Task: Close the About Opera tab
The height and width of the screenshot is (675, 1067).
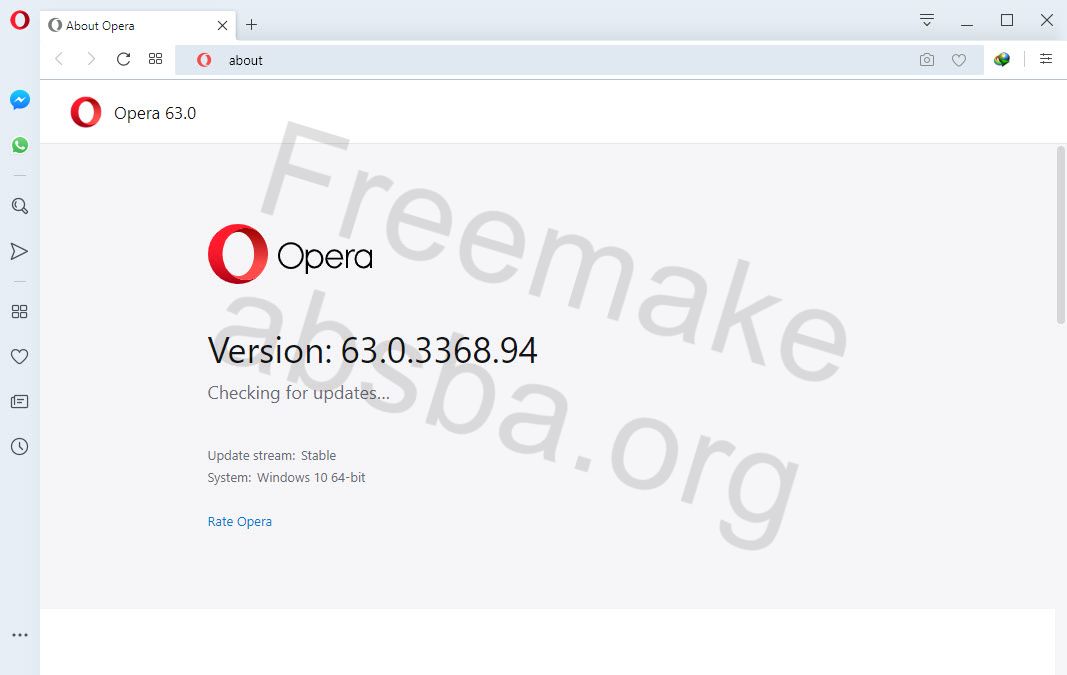Action: [222, 25]
